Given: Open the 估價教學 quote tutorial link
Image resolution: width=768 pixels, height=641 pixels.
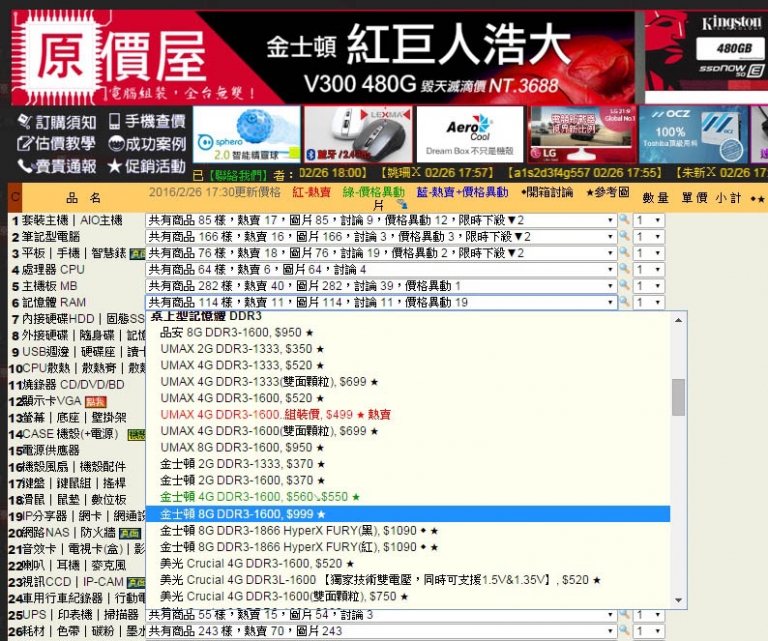Looking at the screenshot, I should 56,144.
